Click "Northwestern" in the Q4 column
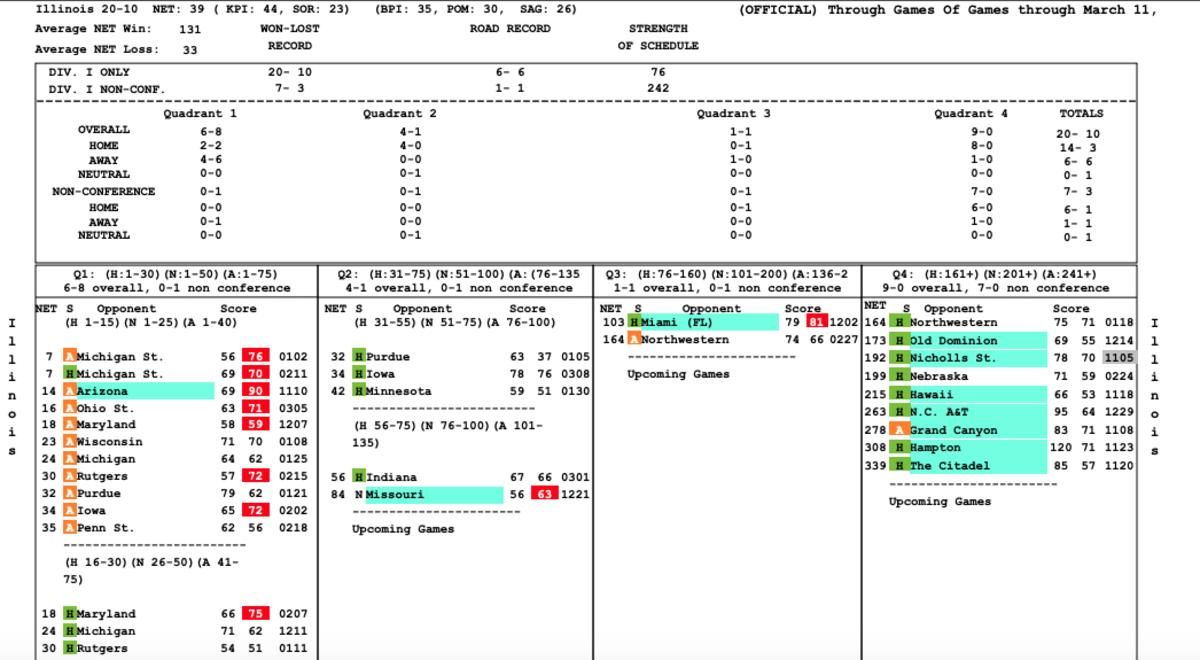 click(x=953, y=323)
